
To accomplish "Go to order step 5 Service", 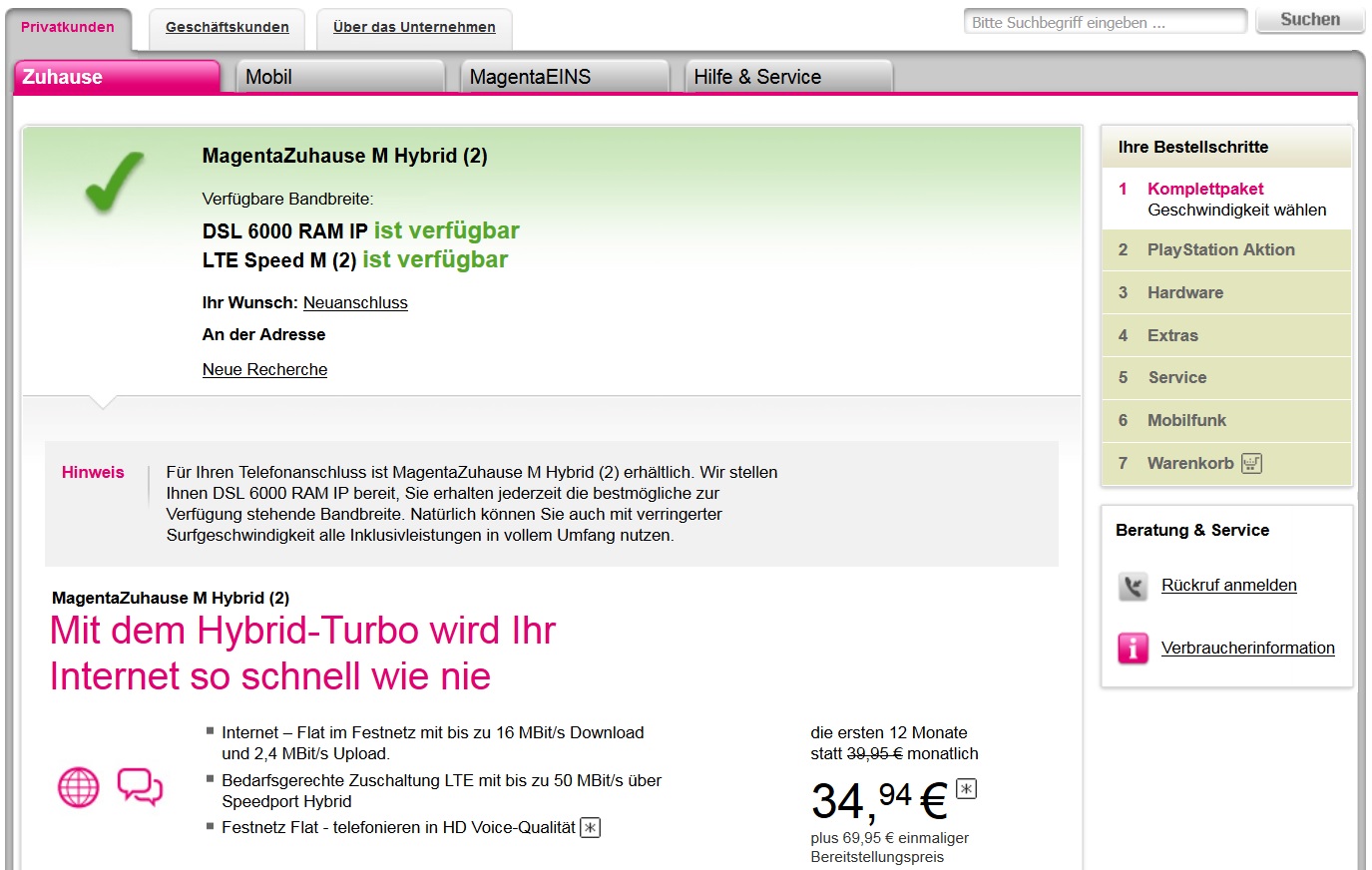I will coord(1226,378).
